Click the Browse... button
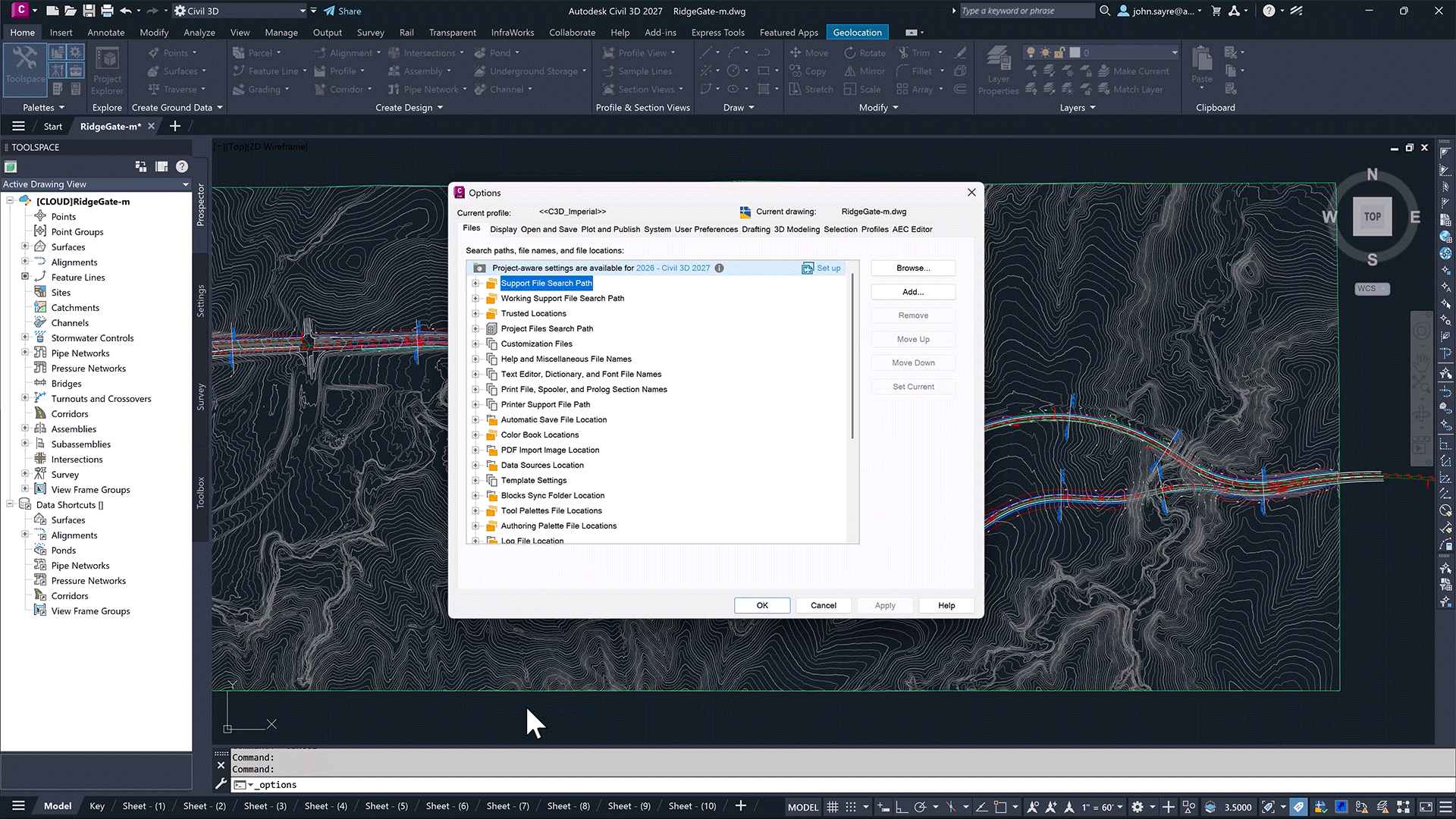 (913, 268)
